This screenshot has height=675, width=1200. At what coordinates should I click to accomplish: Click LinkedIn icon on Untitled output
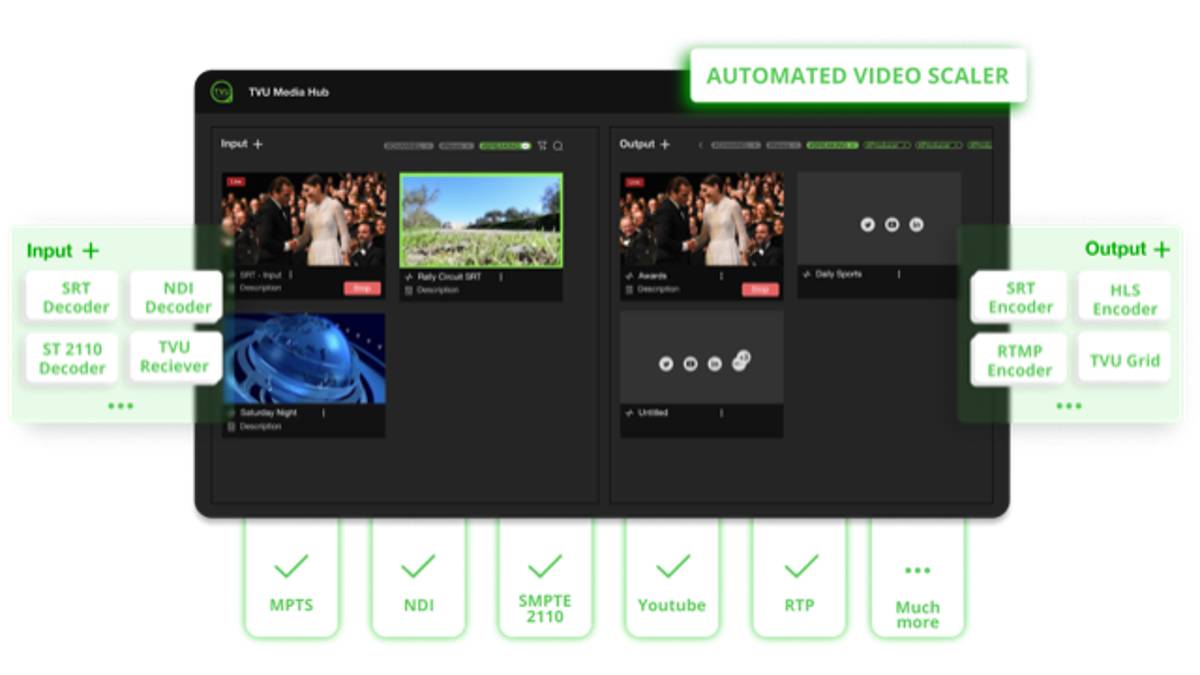(714, 364)
